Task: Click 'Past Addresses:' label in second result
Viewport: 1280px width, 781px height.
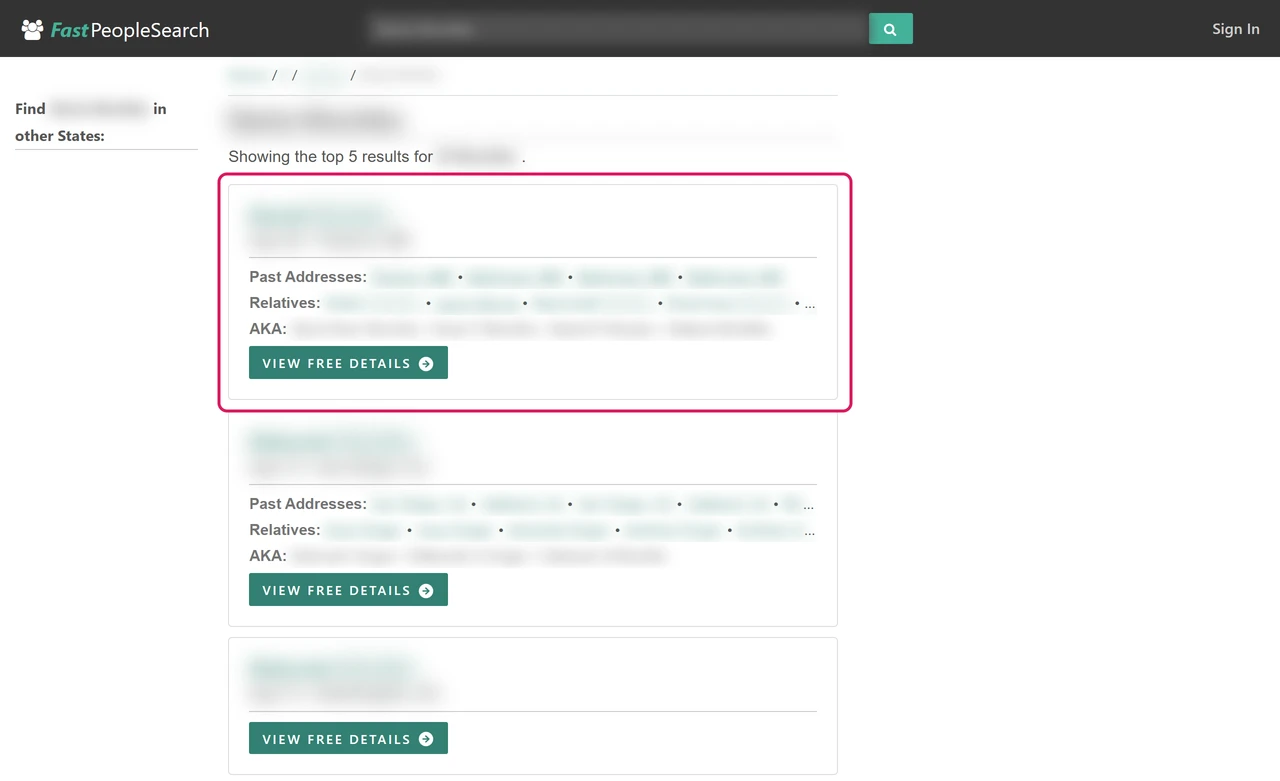Action: (x=308, y=504)
